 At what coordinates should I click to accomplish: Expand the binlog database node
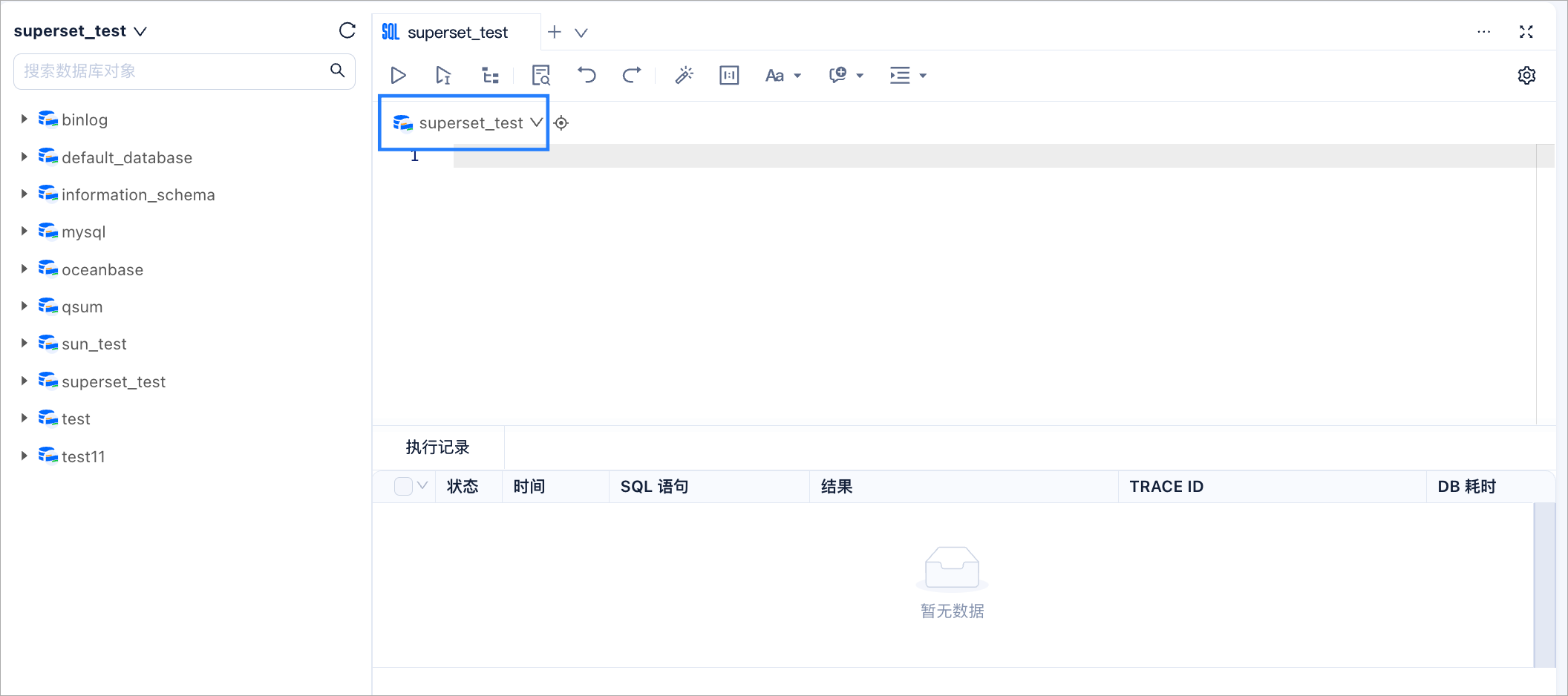point(24,119)
